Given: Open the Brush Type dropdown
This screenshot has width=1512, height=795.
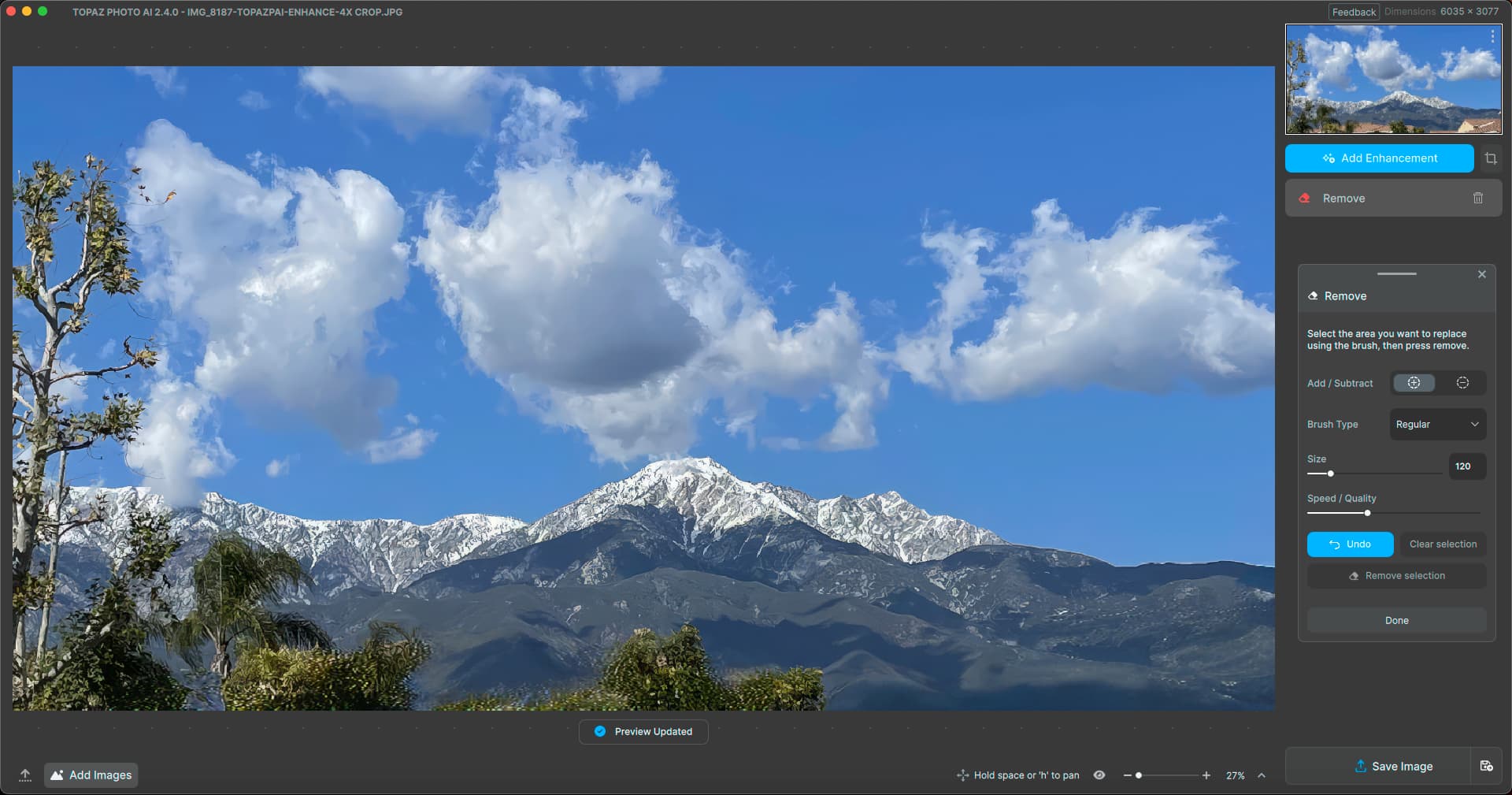Looking at the screenshot, I should [1437, 424].
